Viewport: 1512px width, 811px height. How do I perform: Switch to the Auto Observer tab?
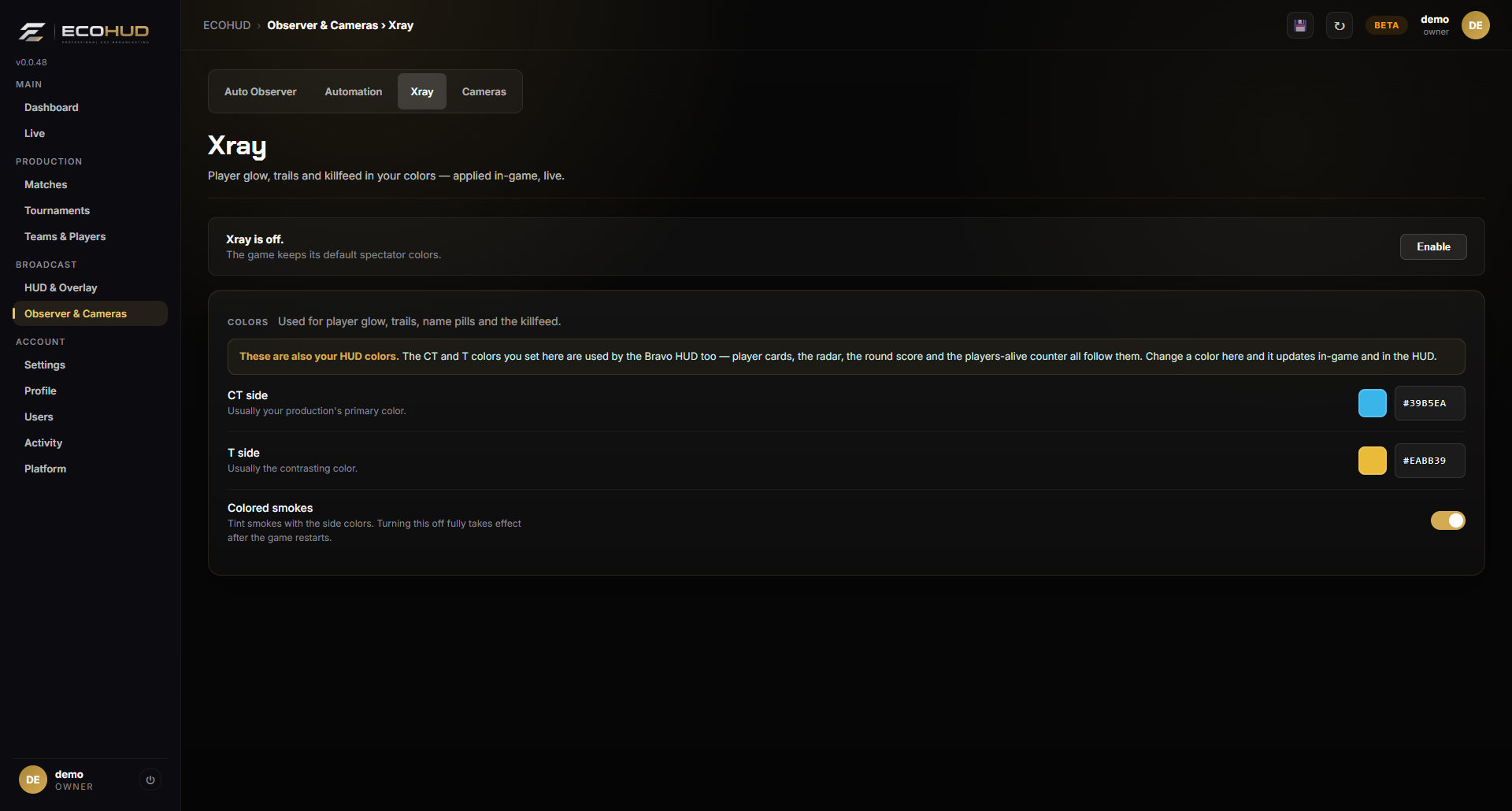261,91
